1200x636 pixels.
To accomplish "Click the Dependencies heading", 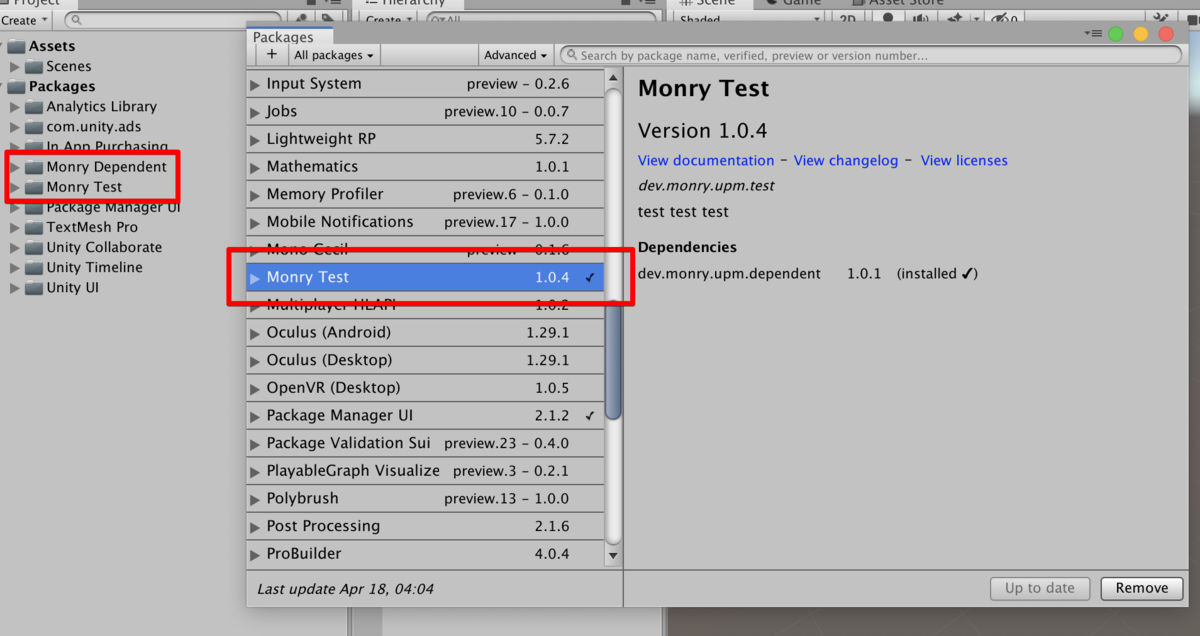I will click(687, 247).
